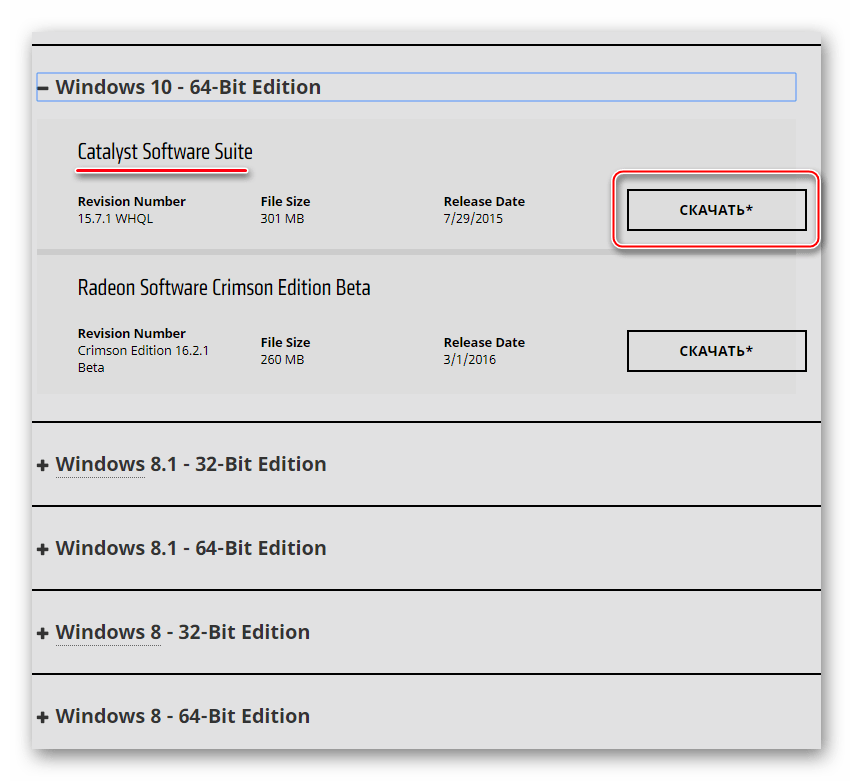Image resolution: width=853 pixels, height=781 pixels.
Task: Click the Crimson Edition 16.2.1 Beta revision text
Action: click(x=143, y=359)
